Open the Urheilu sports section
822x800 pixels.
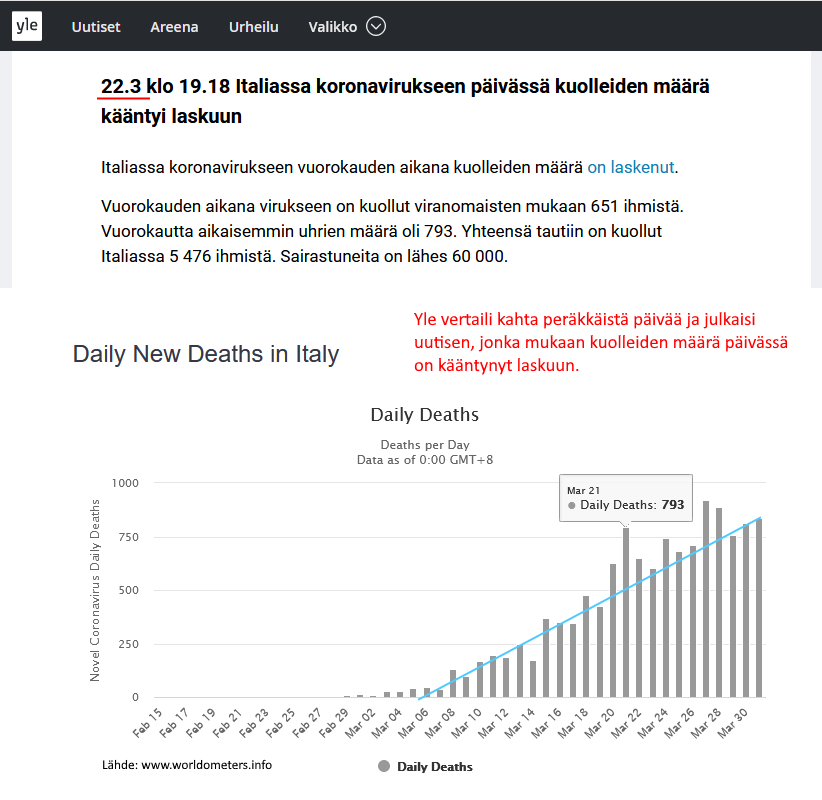click(253, 27)
